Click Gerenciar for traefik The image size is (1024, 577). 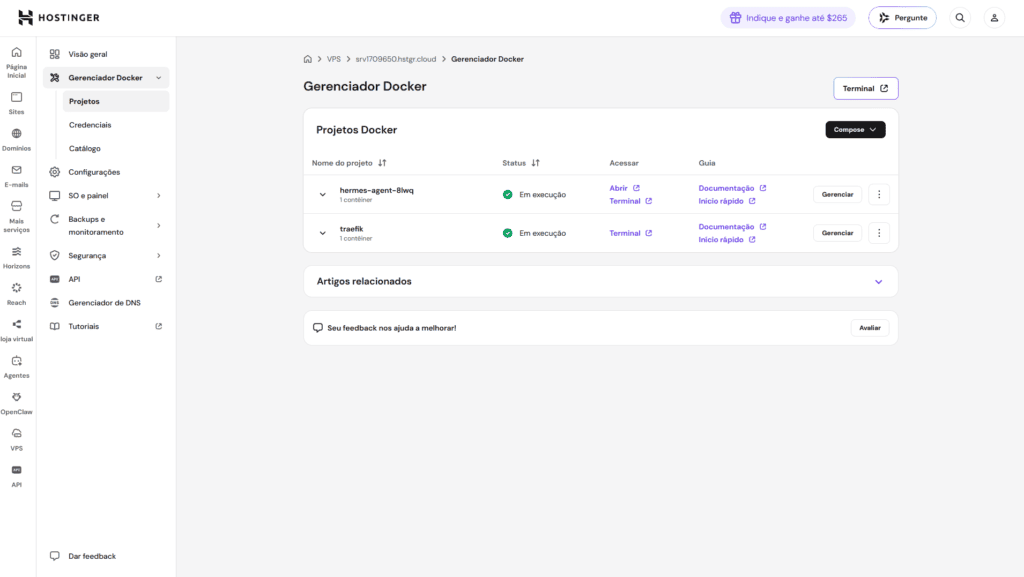837,233
